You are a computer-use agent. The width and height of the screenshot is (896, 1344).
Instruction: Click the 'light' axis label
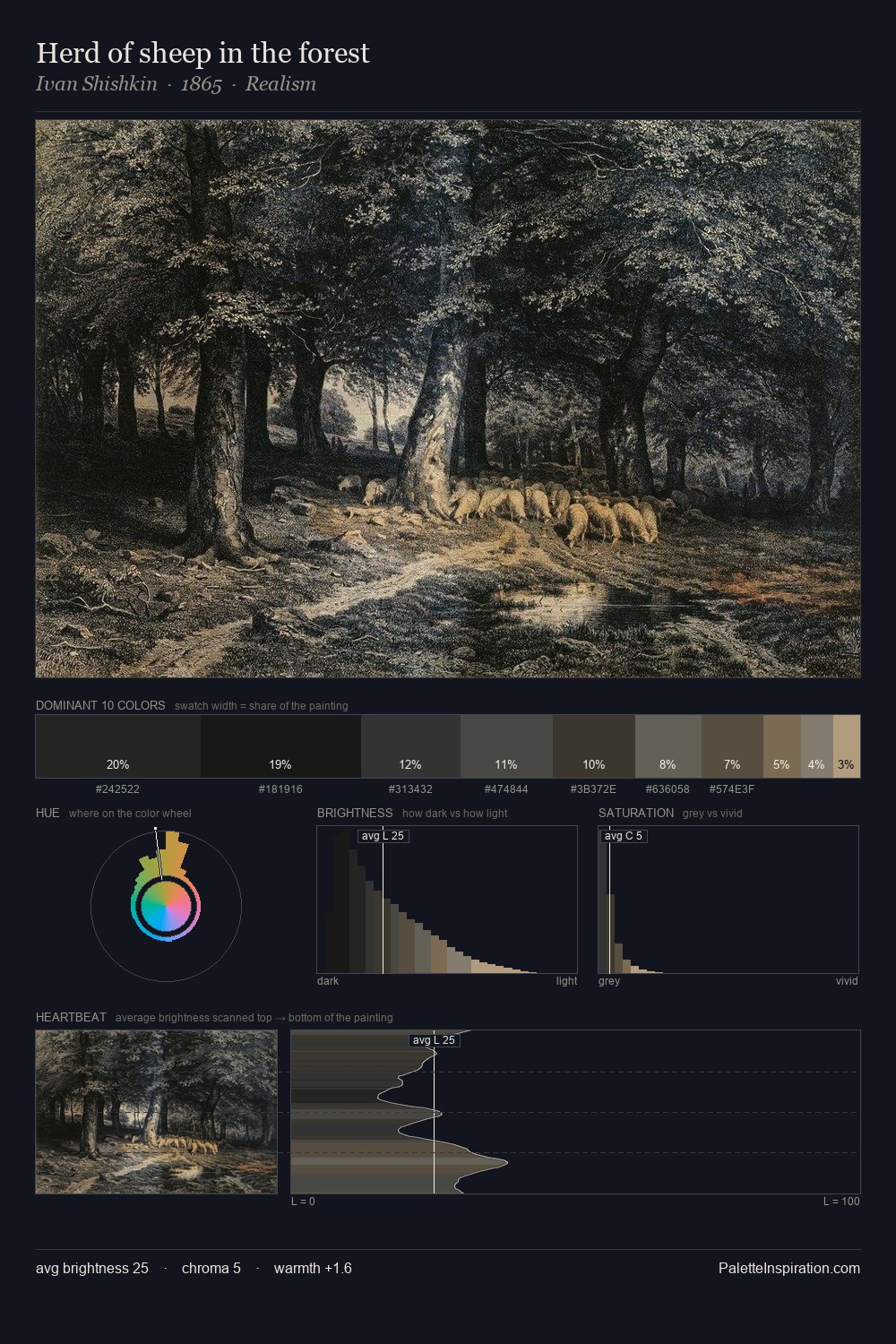tap(566, 981)
